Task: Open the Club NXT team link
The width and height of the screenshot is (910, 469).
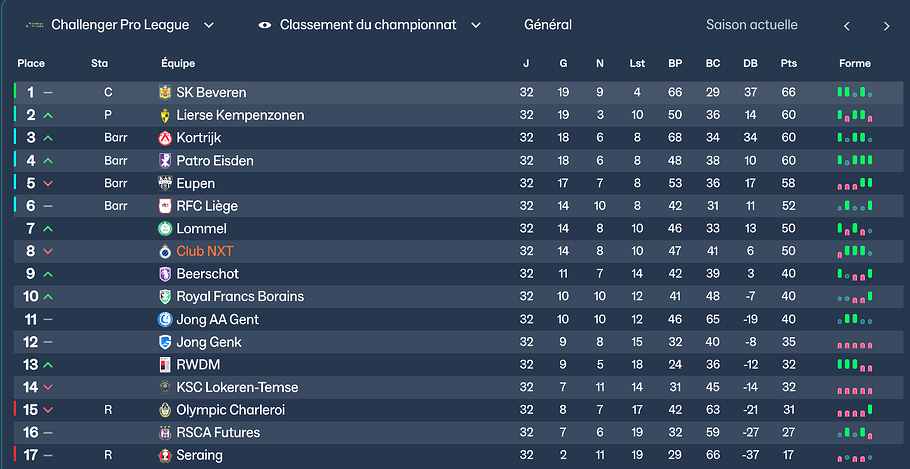Action: (x=205, y=251)
